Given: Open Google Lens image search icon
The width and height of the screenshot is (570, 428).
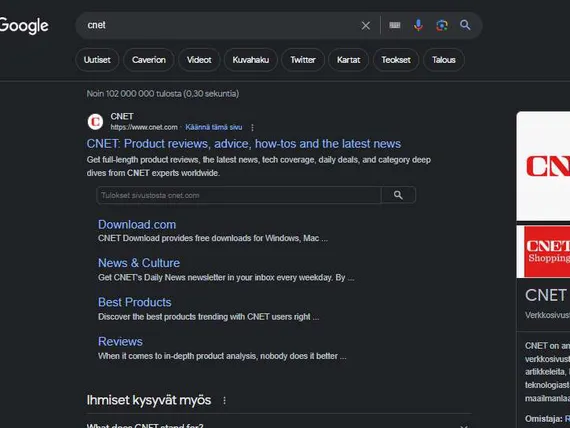Looking at the screenshot, I should click(x=442, y=25).
